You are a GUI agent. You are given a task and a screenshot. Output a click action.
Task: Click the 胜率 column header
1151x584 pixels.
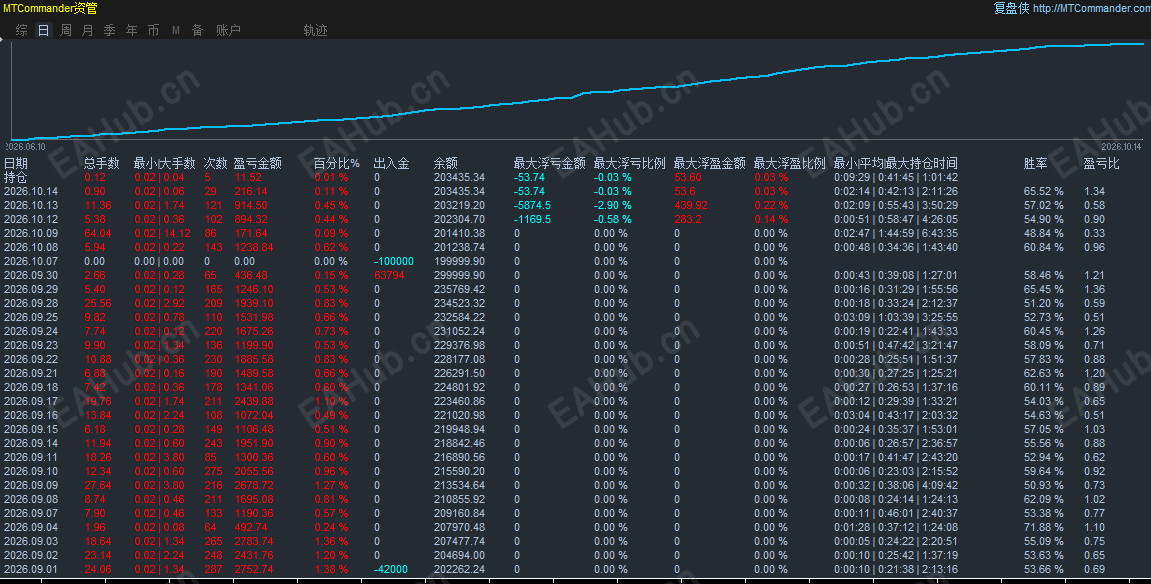[x=1036, y=164]
